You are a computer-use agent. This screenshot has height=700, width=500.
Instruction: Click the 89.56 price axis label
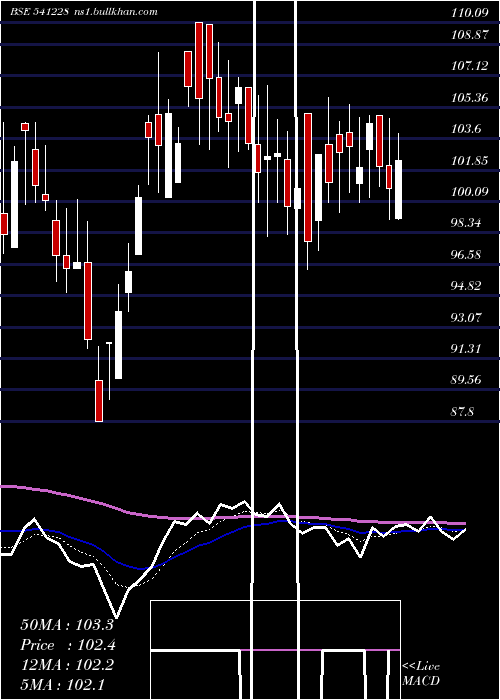(466, 380)
